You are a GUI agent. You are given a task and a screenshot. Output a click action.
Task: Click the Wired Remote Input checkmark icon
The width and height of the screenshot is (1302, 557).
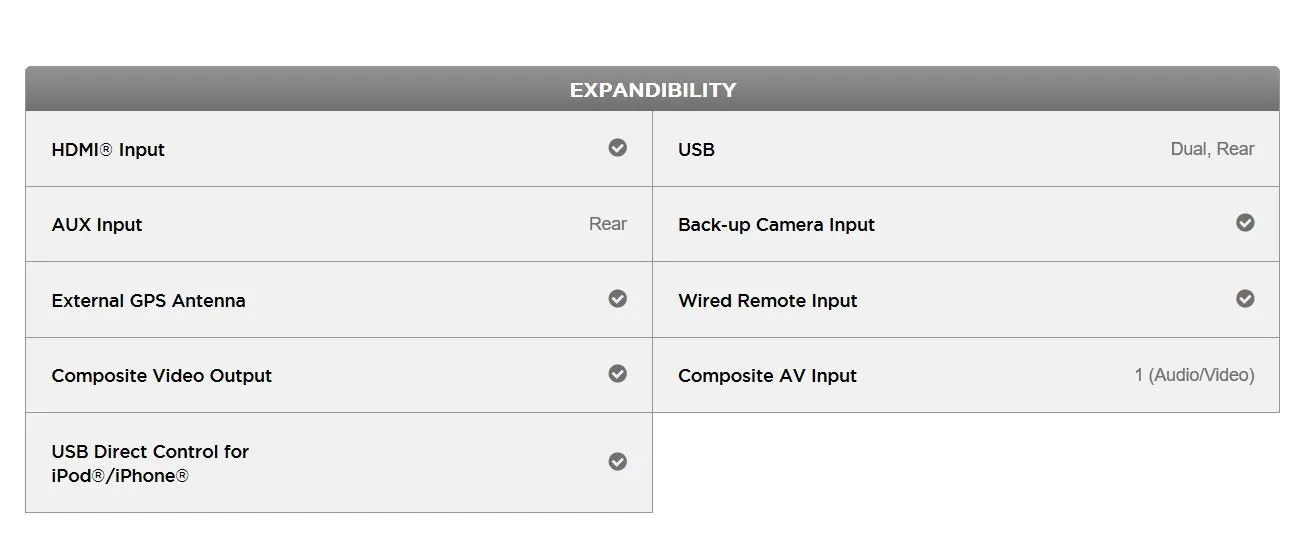[1245, 299]
